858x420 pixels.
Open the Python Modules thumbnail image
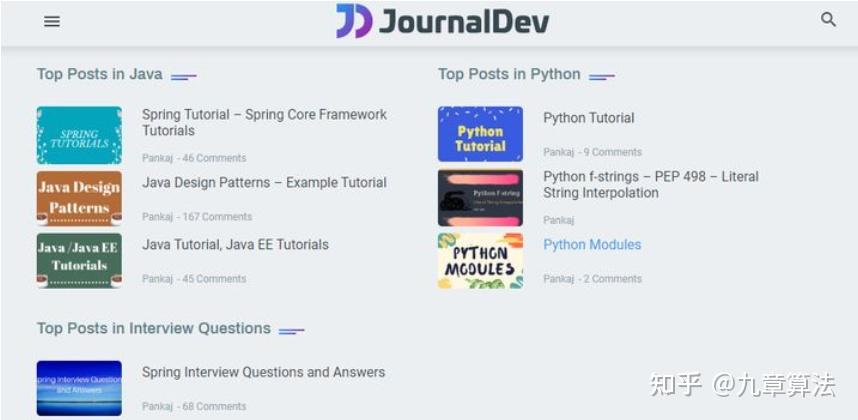[480, 261]
